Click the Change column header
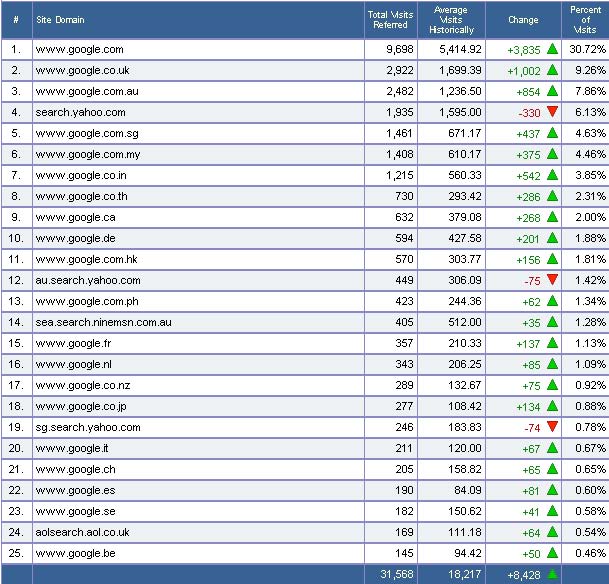Image resolution: width=609 pixels, height=584 pixels. 523,20
